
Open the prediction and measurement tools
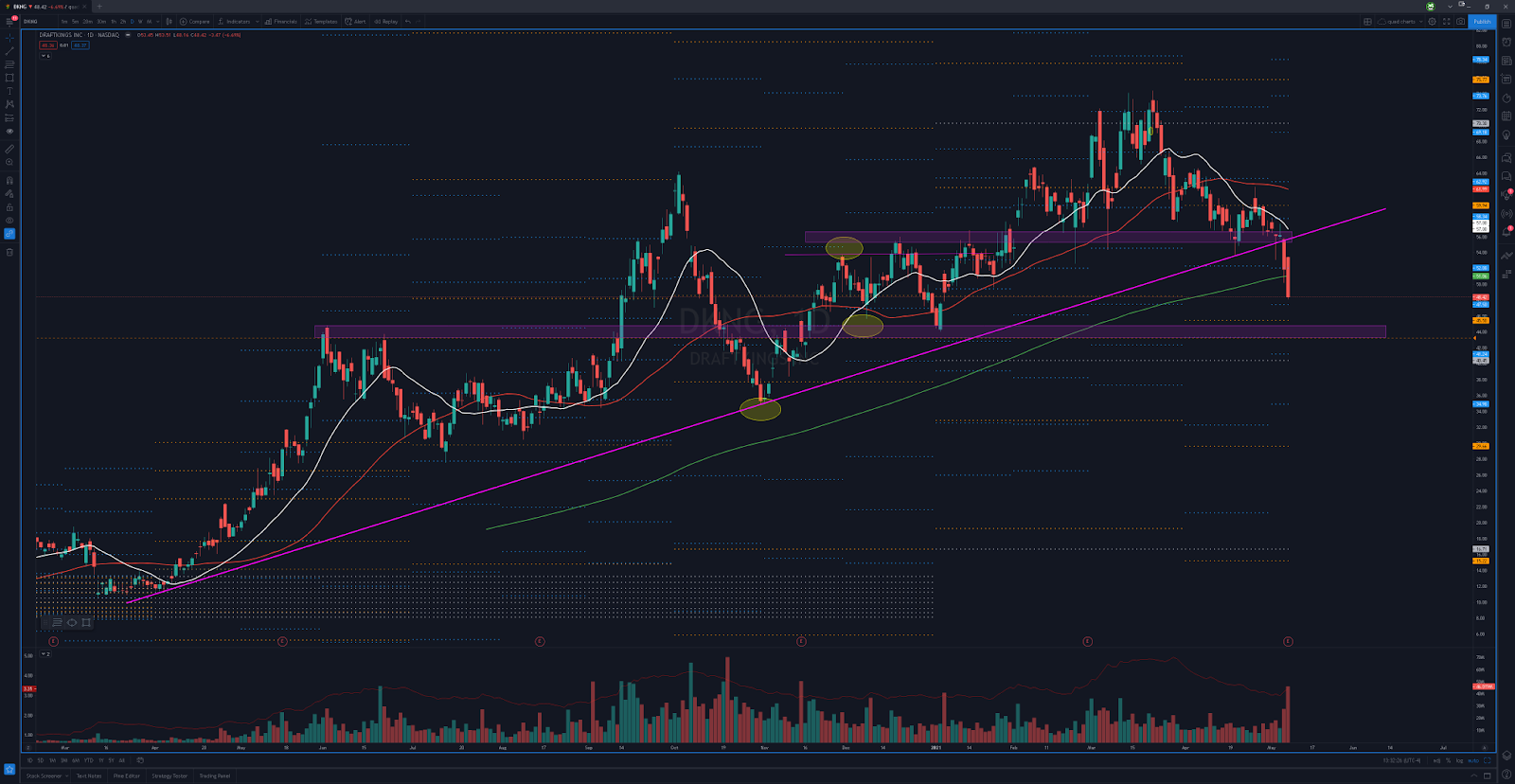click(x=9, y=118)
